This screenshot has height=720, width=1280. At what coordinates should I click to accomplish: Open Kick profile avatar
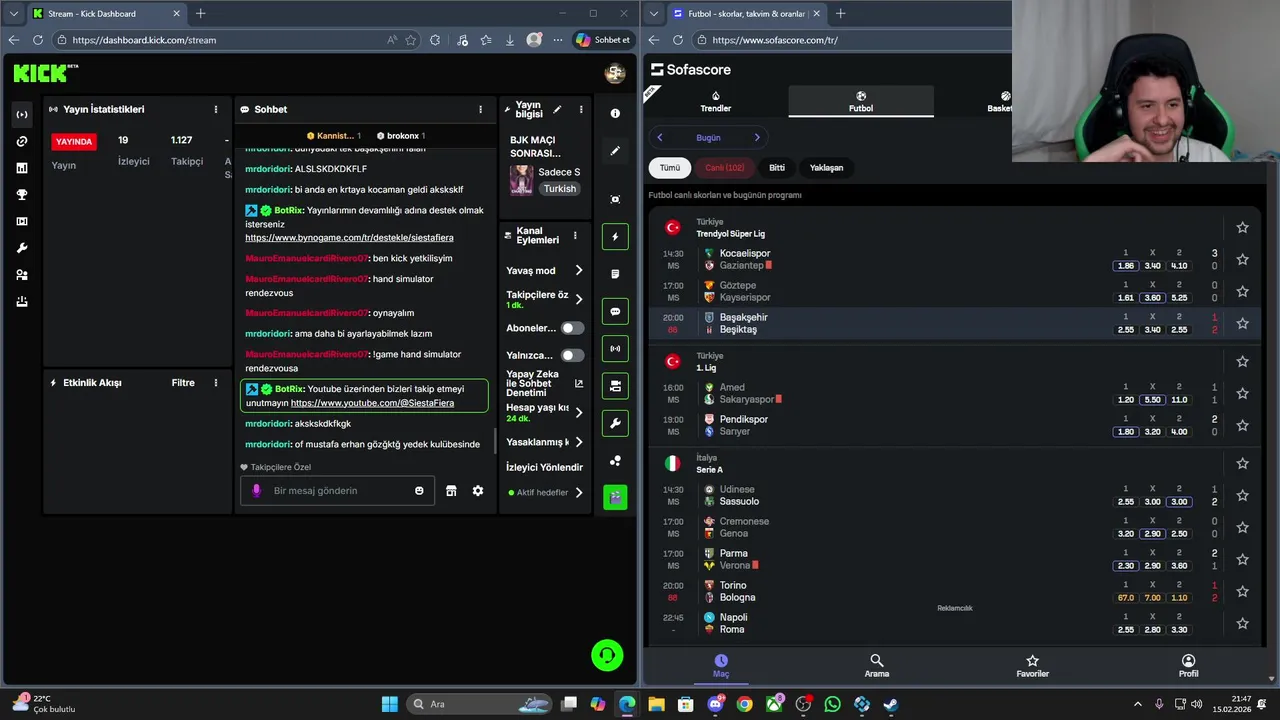615,73
